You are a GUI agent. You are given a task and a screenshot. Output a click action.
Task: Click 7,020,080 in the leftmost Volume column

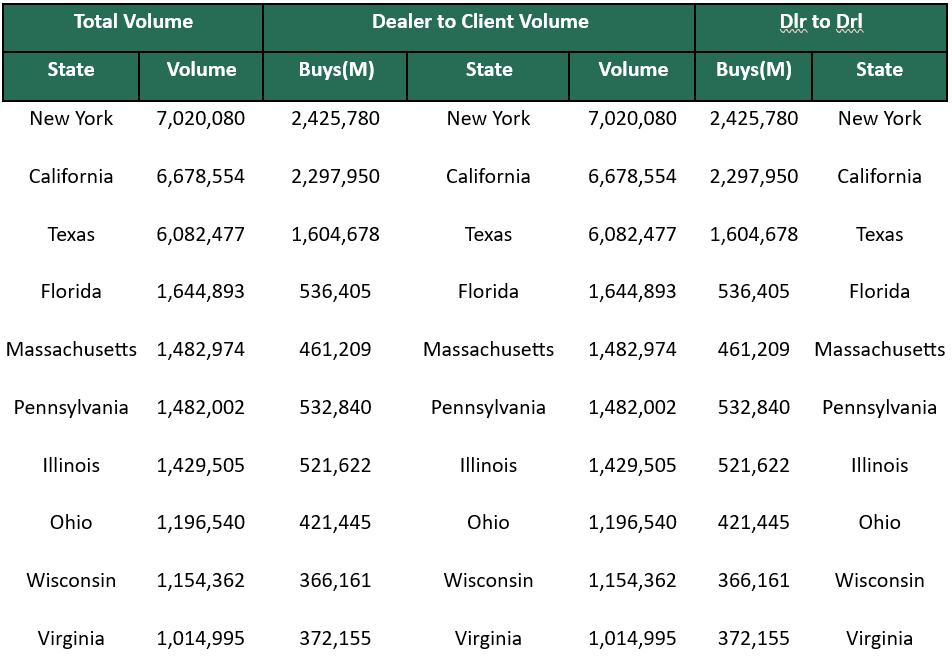click(201, 119)
